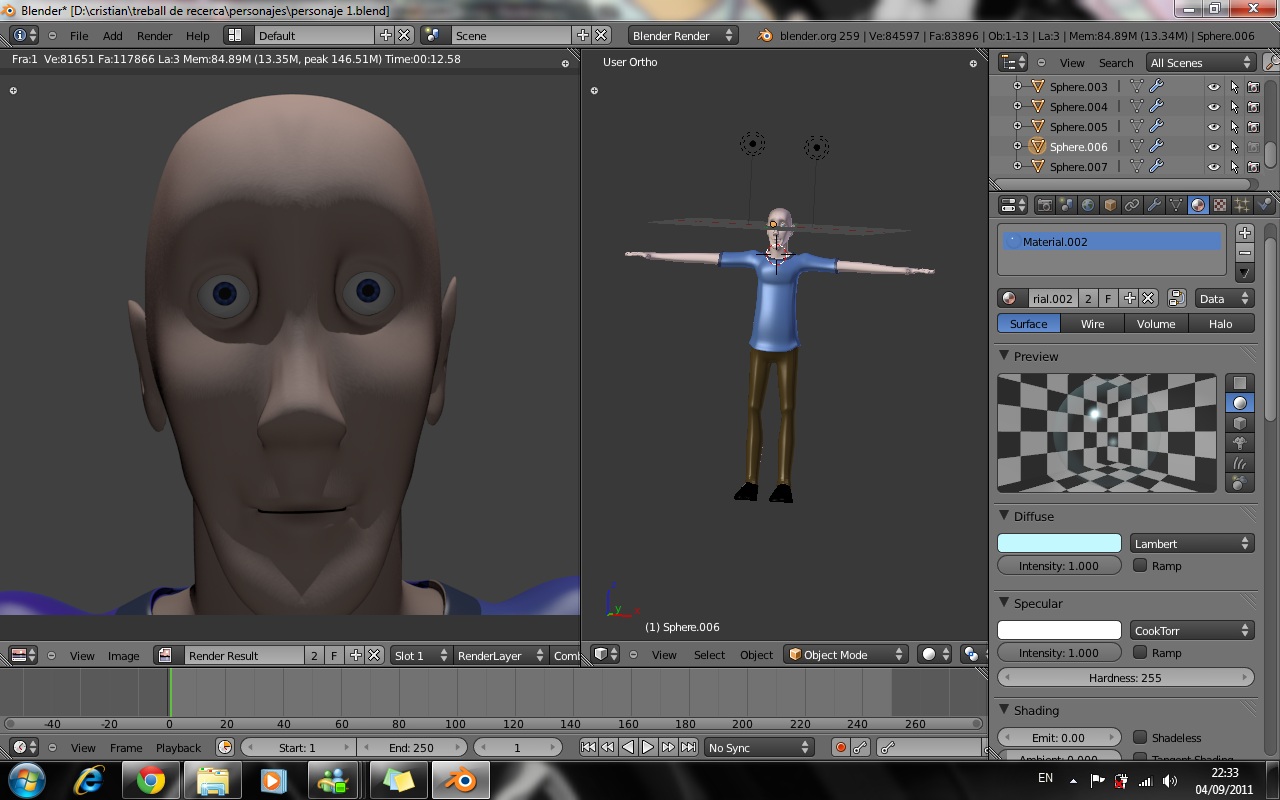This screenshot has height=800, width=1280.
Task: Open the Scene properties tab
Action: coord(1066,205)
